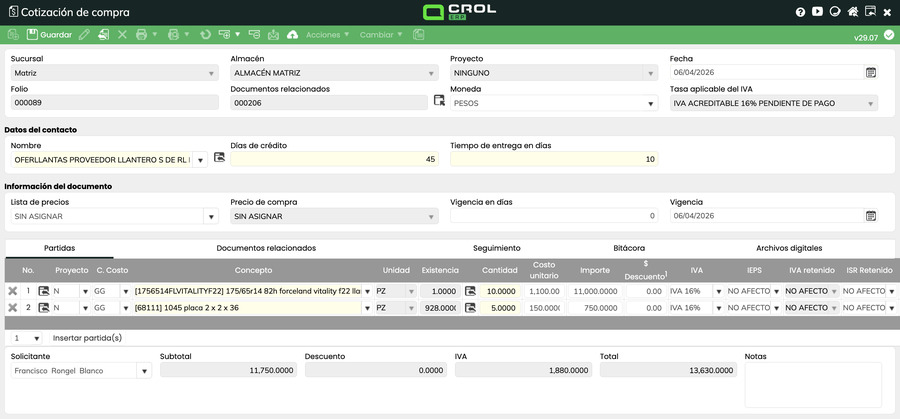The height and width of the screenshot is (419, 900).
Task: Open the Solicitante dropdown
Action: tap(146, 371)
